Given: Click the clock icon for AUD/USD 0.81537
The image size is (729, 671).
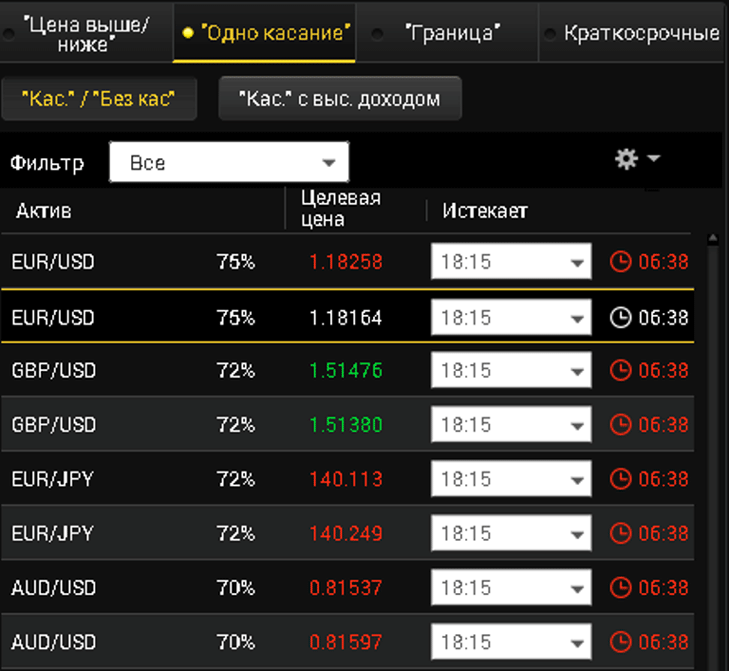Looking at the screenshot, I should [x=621, y=587].
